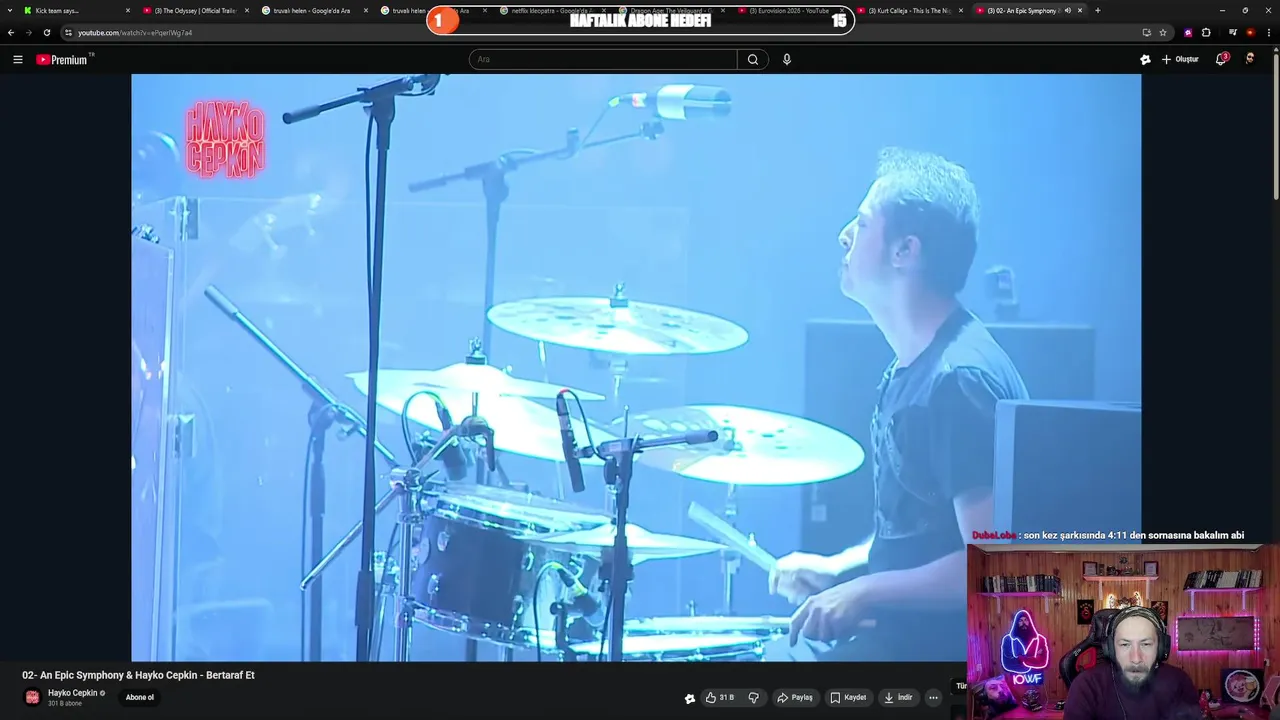Click the sparkle icon left of like button

[689, 698]
